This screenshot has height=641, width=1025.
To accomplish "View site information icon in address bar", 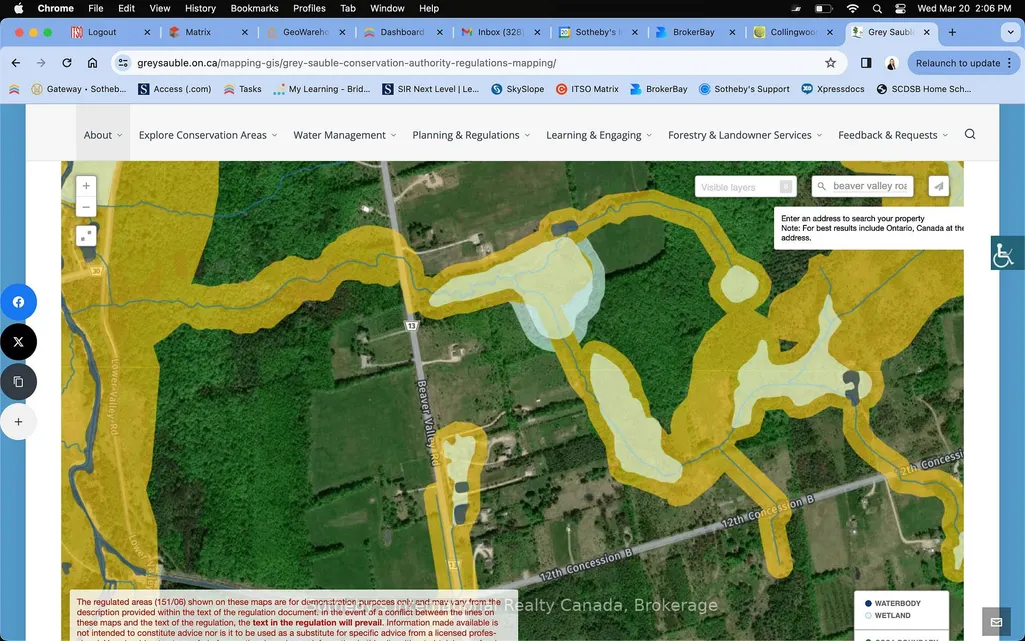I will 122,63.
